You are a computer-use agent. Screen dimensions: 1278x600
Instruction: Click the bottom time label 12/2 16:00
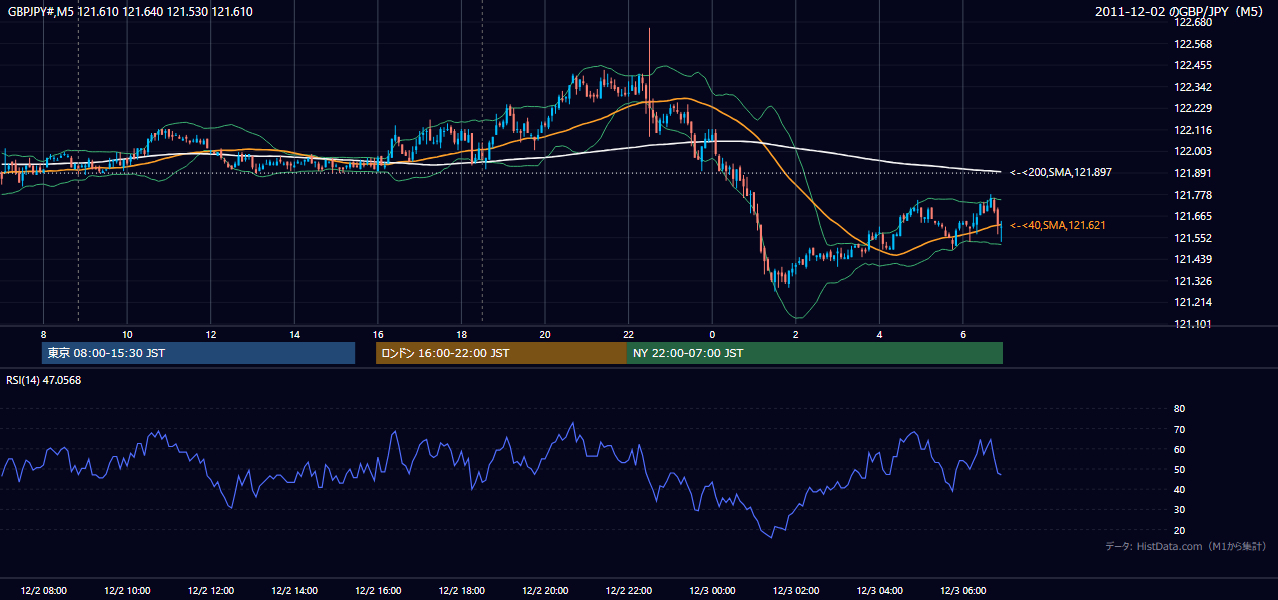click(x=377, y=590)
